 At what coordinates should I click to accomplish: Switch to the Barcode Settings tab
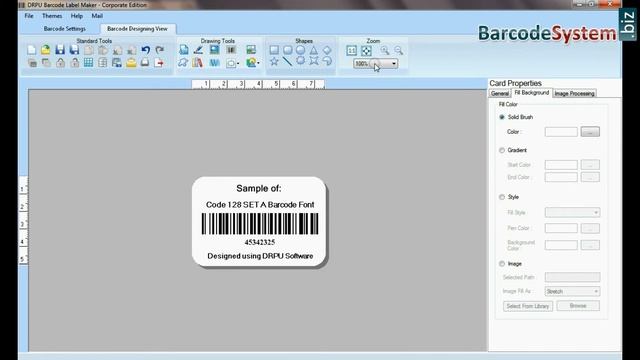64,29
